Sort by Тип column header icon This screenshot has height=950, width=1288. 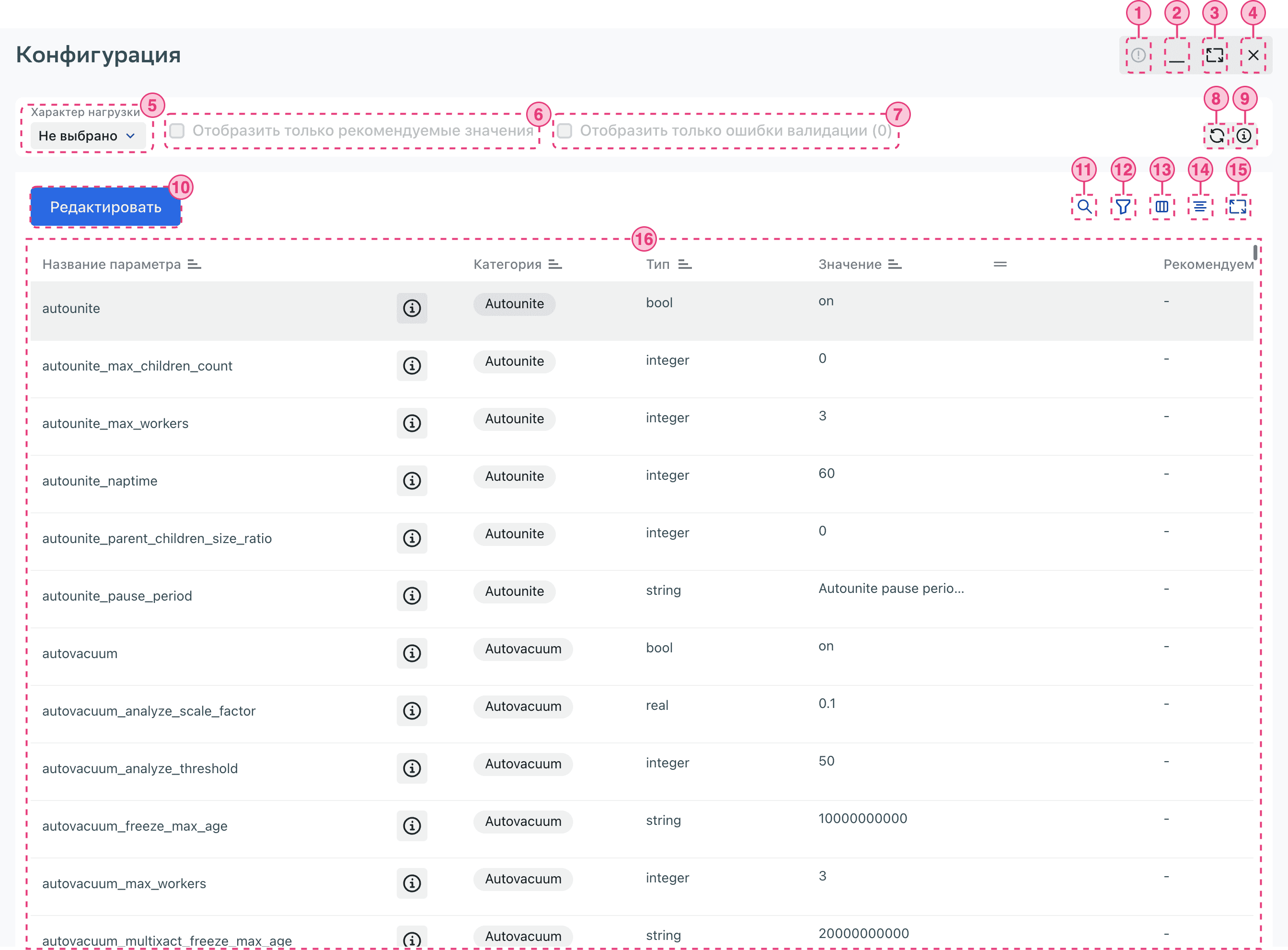tap(685, 265)
